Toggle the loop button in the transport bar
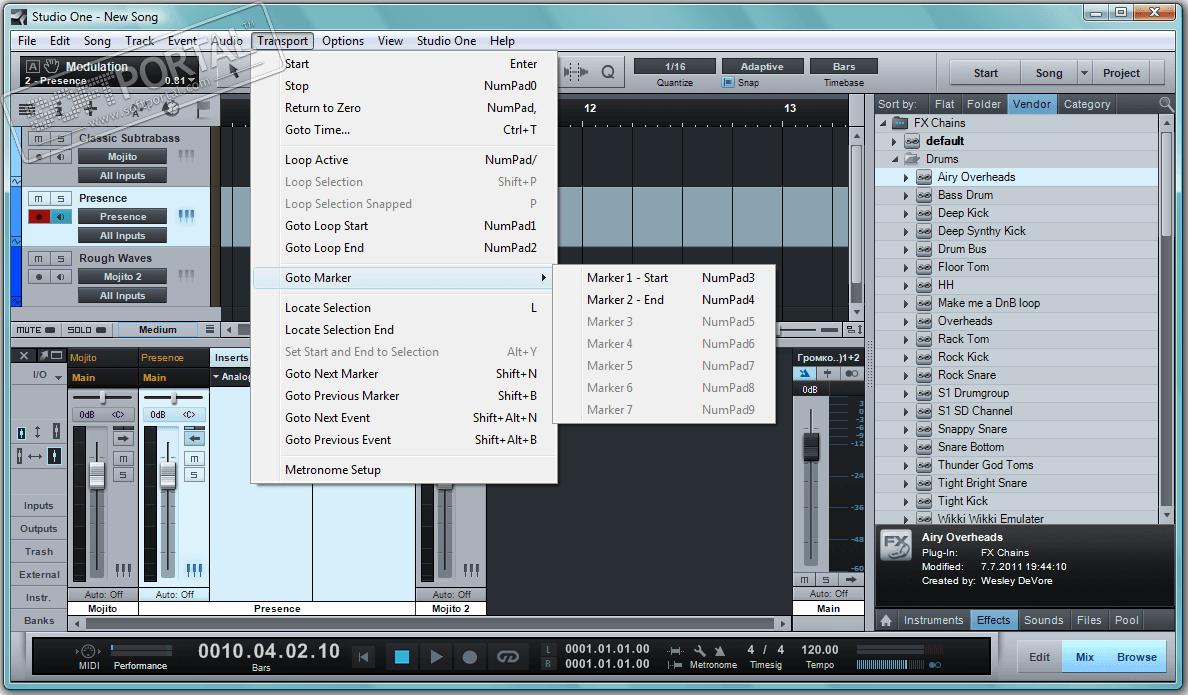The width and height of the screenshot is (1188, 695). click(508, 657)
